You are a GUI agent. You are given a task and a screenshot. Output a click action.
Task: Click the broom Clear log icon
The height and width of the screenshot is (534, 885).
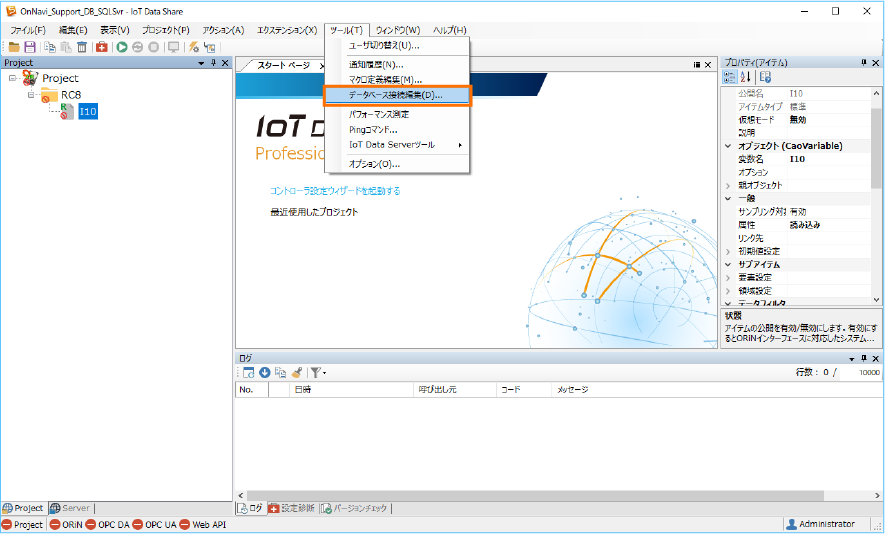point(297,373)
